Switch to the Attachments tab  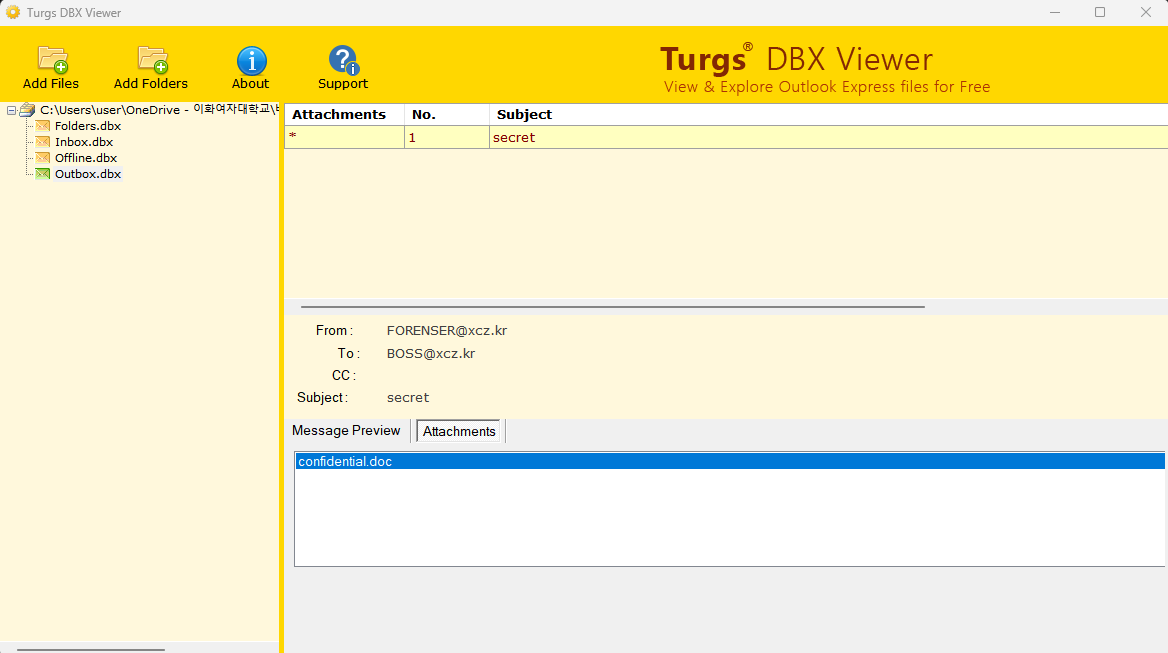click(459, 431)
